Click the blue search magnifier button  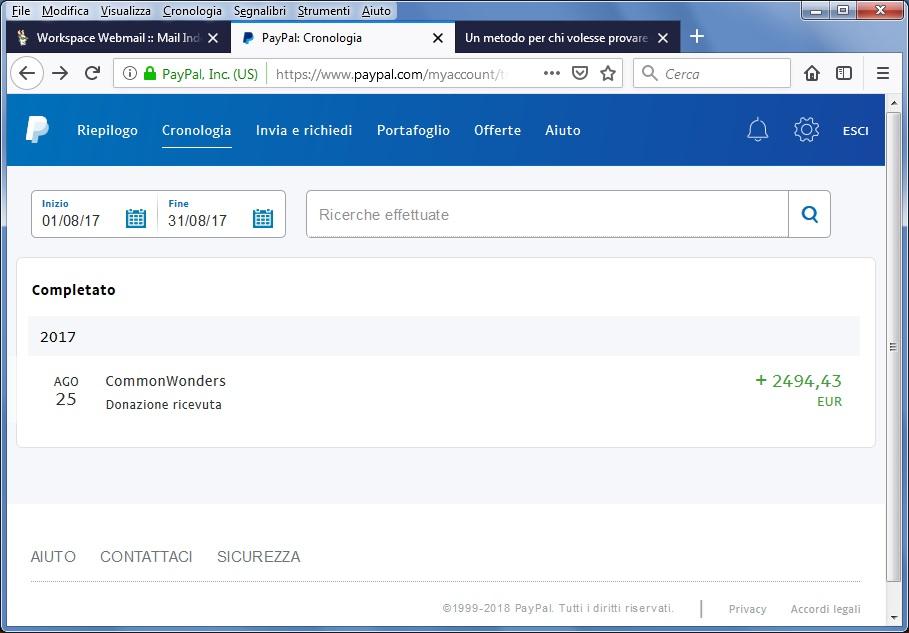coord(809,214)
